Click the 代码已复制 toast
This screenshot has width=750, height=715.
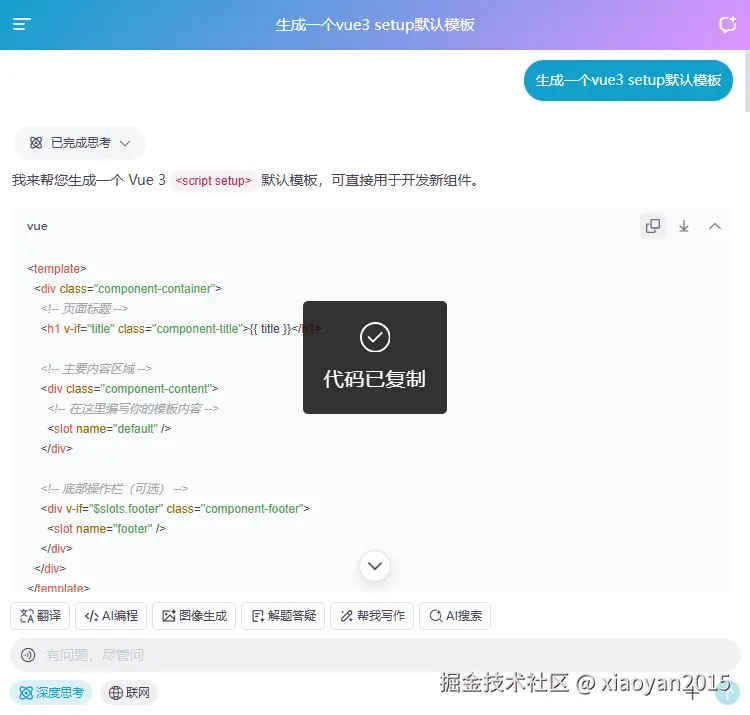click(375, 357)
